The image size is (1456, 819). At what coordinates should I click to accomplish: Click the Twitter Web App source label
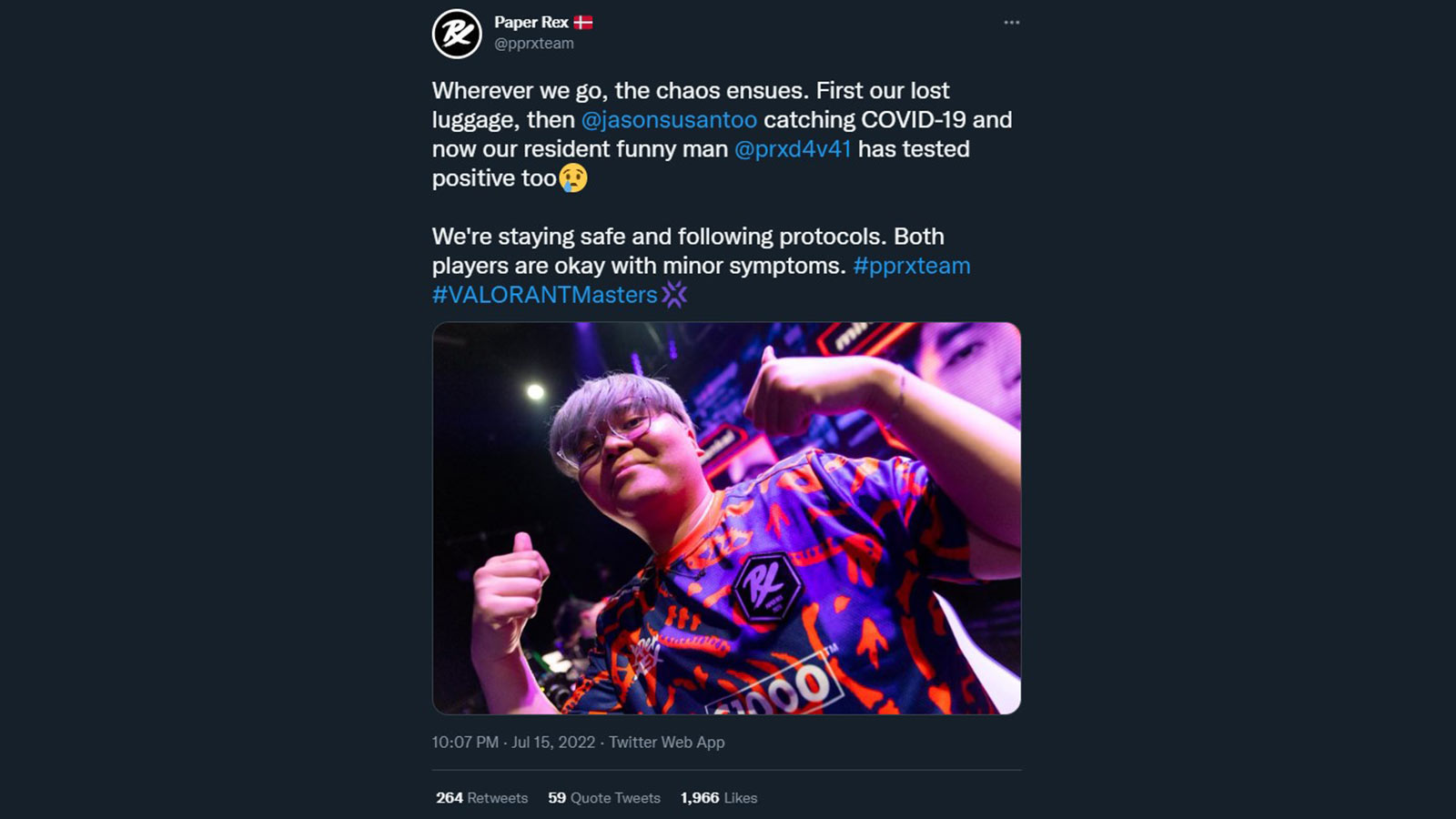point(667,743)
